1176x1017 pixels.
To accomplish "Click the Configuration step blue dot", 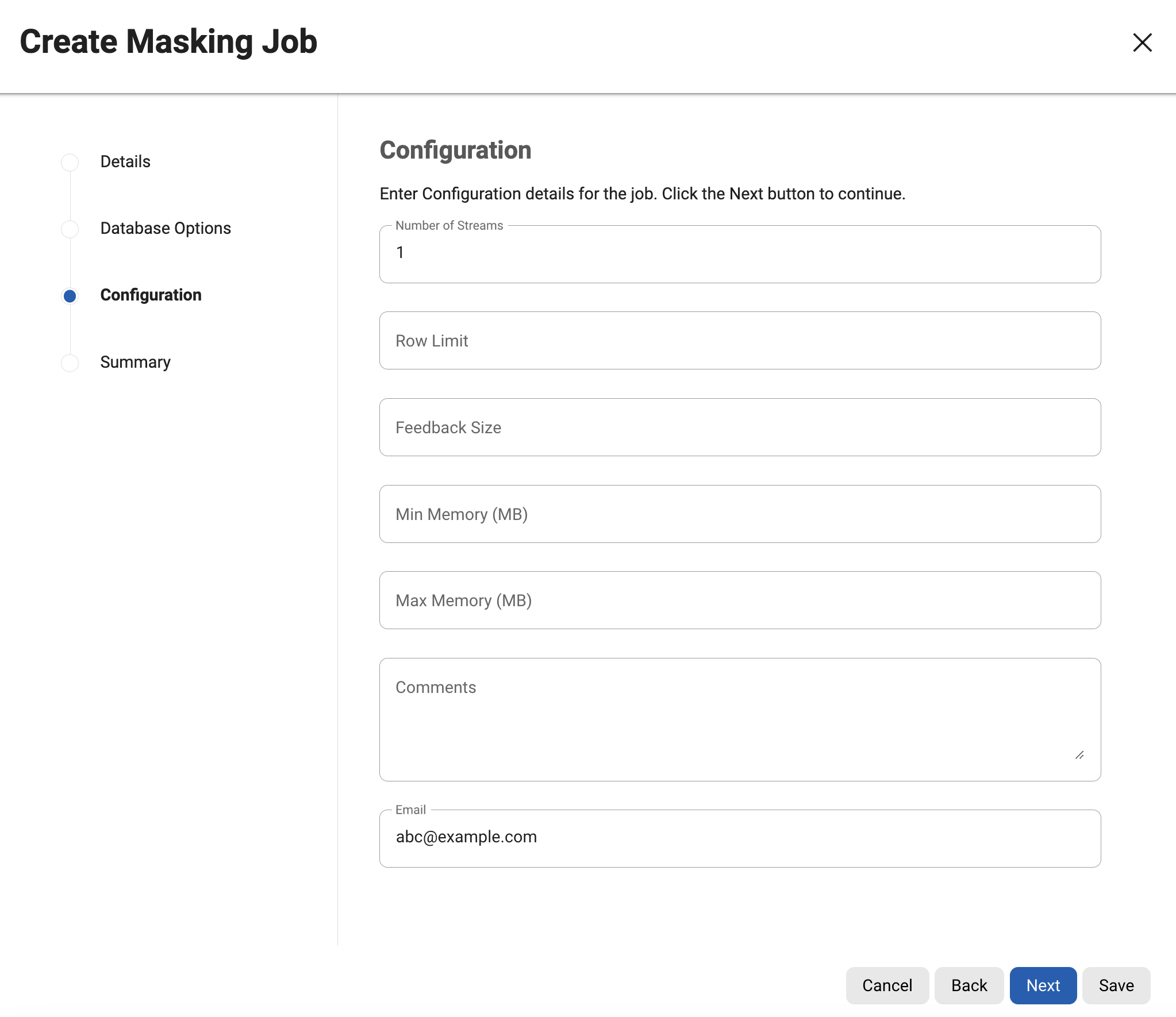I will [70, 296].
